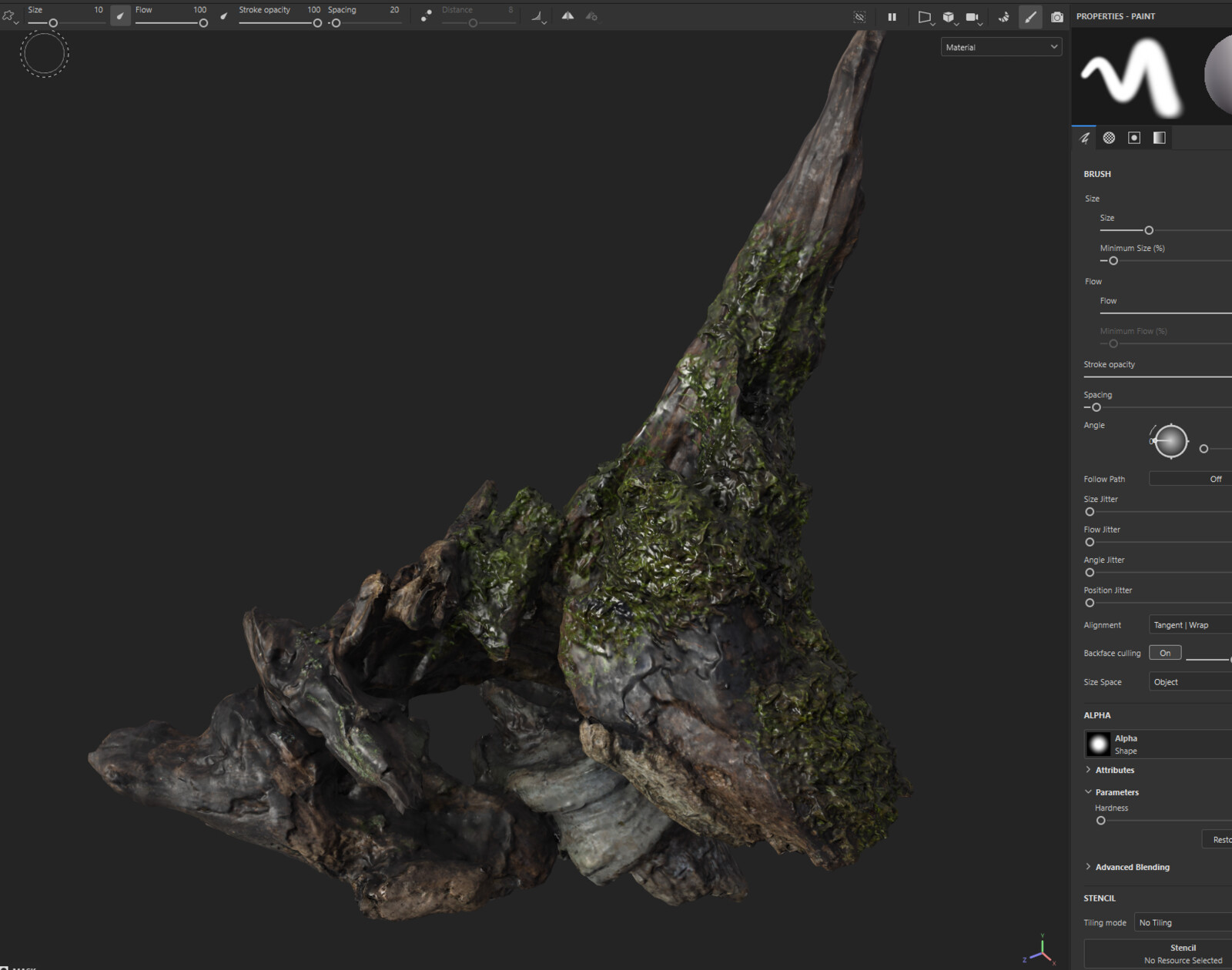This screenshot has height=970, width=1232.
Task: Open the Material channel display dropdown
Action: (1001, 47)
